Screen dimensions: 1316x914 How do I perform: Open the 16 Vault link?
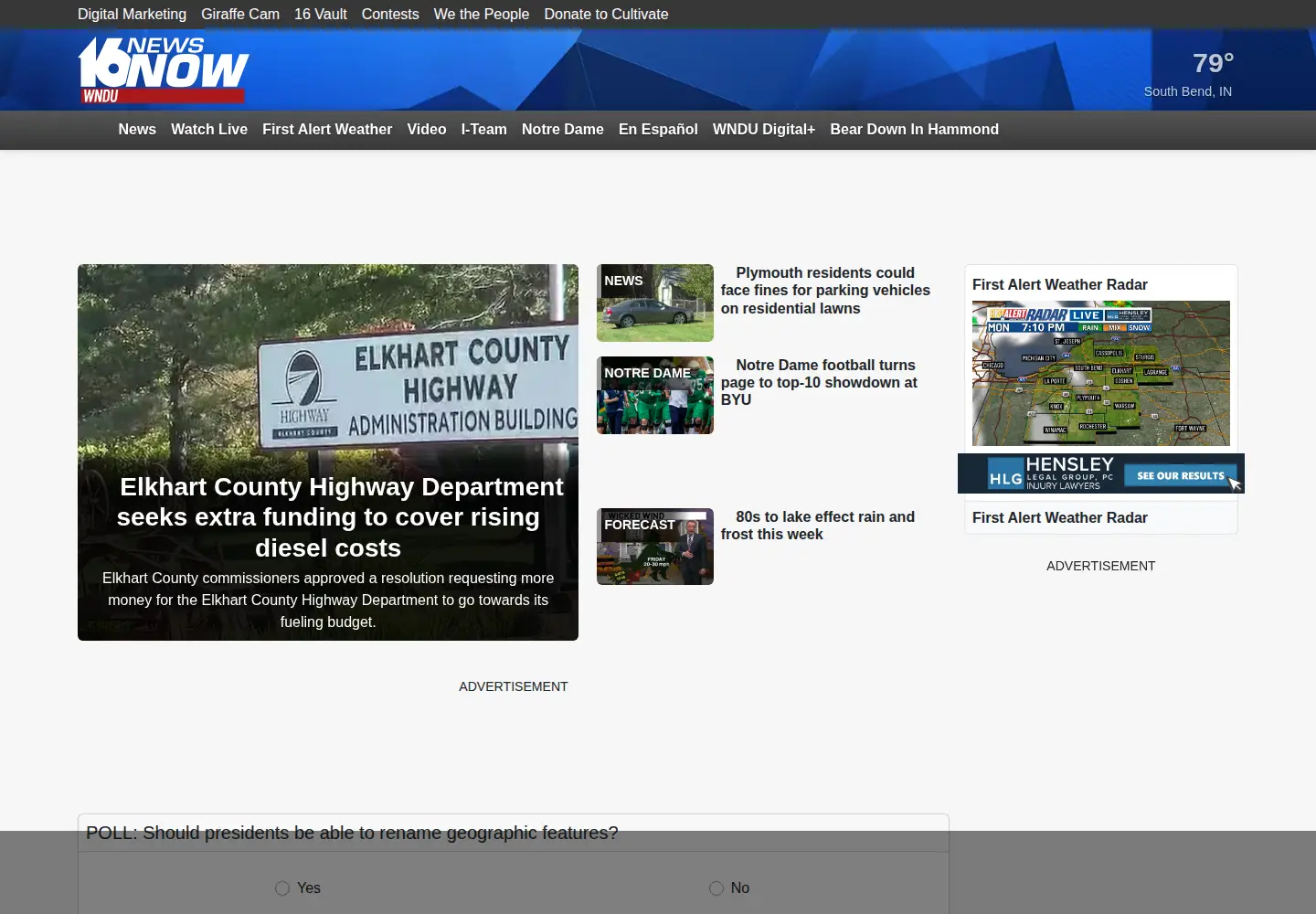(x=321, y=15)
